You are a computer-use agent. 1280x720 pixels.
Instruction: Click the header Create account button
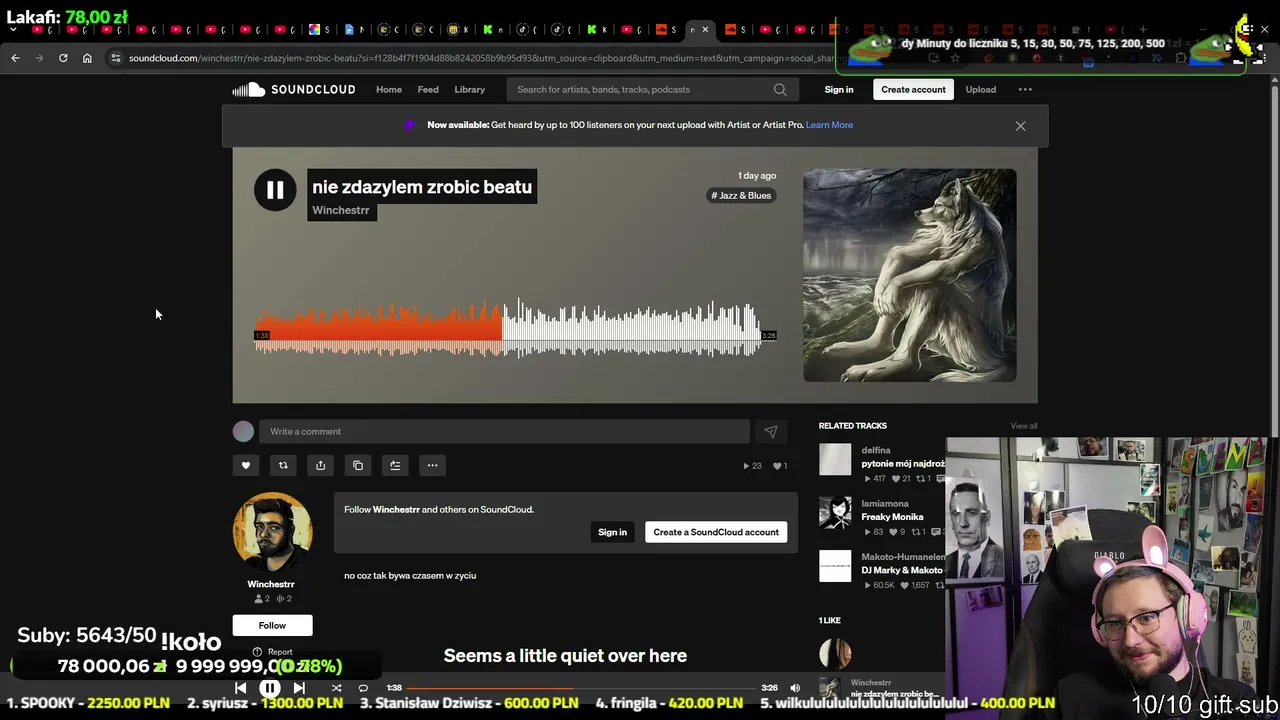[x=913, y=90]
